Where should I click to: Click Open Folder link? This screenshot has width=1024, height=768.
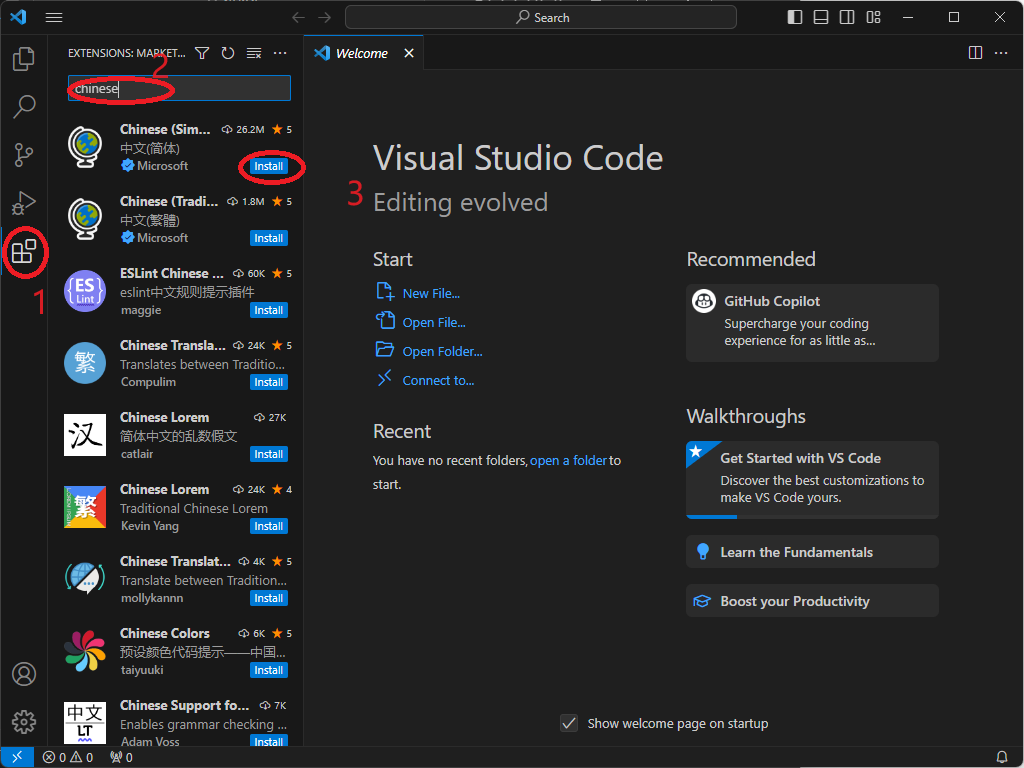[443, 351]
